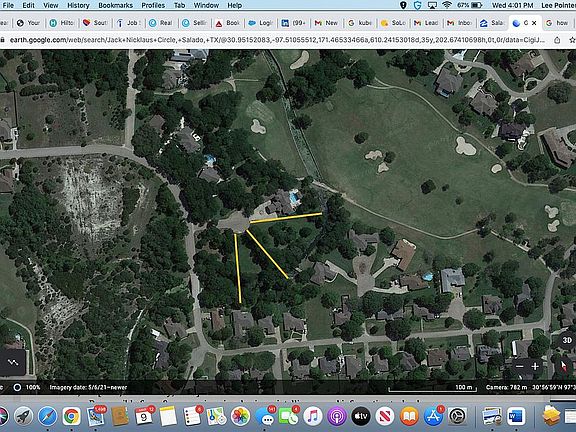Image resolution: width=576 pixels, height=432 pixels.
Task: Open Microsoft Word from the dock
Action: point(516,416)
